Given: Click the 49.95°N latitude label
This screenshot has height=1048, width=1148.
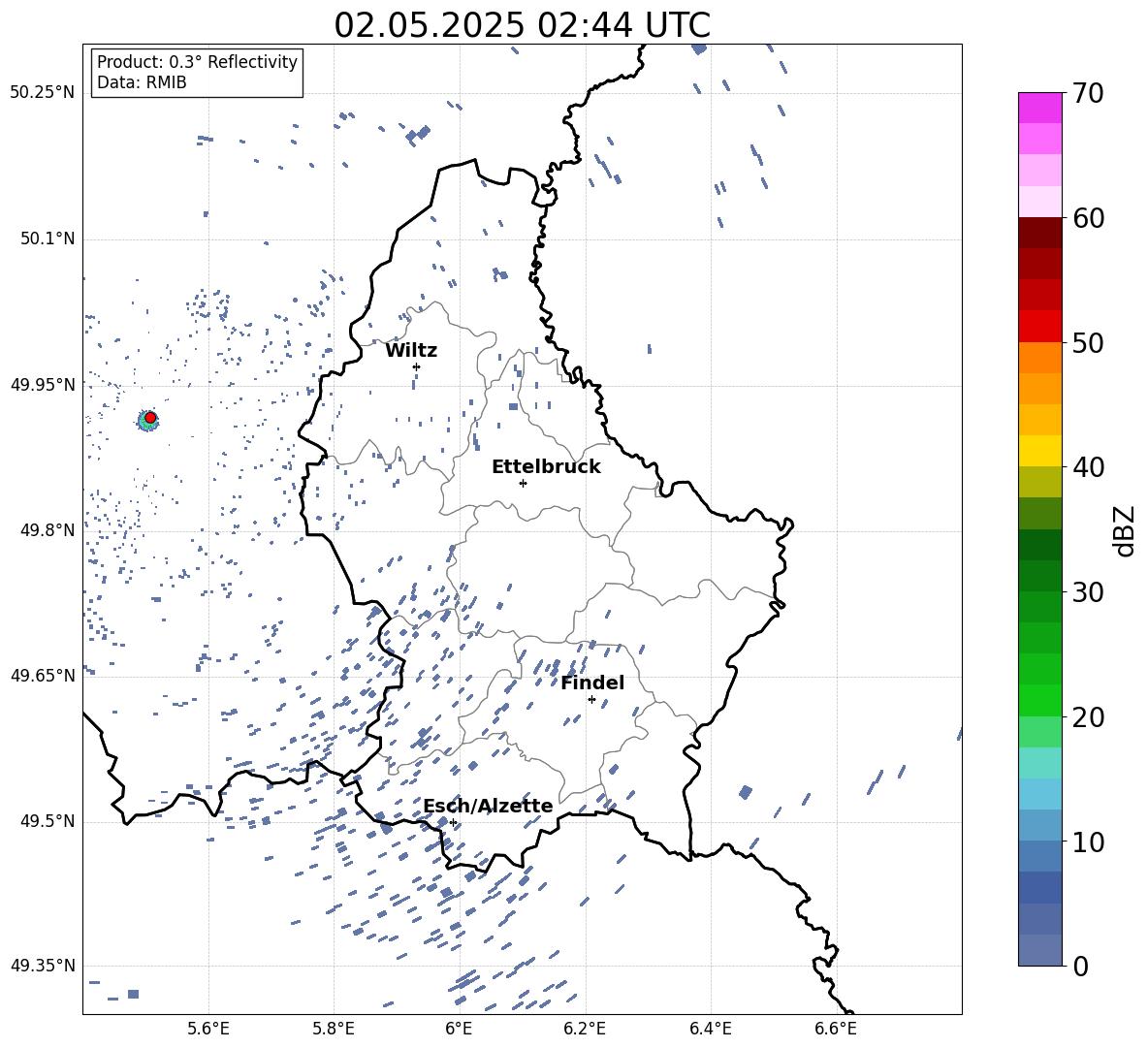Looking at the screenshot, I should [43, 384].
